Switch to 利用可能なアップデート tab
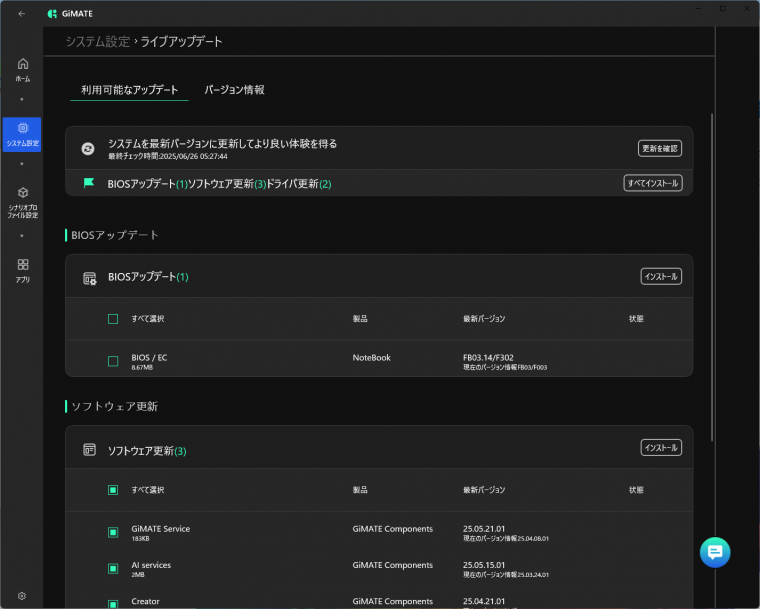 click(129, 90)
